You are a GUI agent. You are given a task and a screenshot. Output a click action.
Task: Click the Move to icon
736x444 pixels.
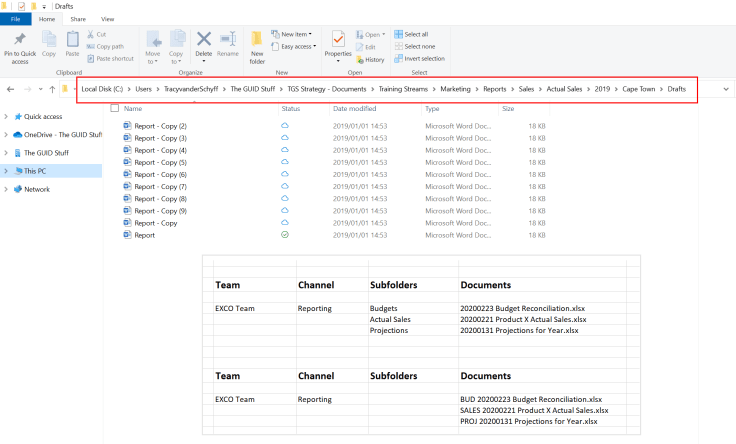[x=153, y=41]
